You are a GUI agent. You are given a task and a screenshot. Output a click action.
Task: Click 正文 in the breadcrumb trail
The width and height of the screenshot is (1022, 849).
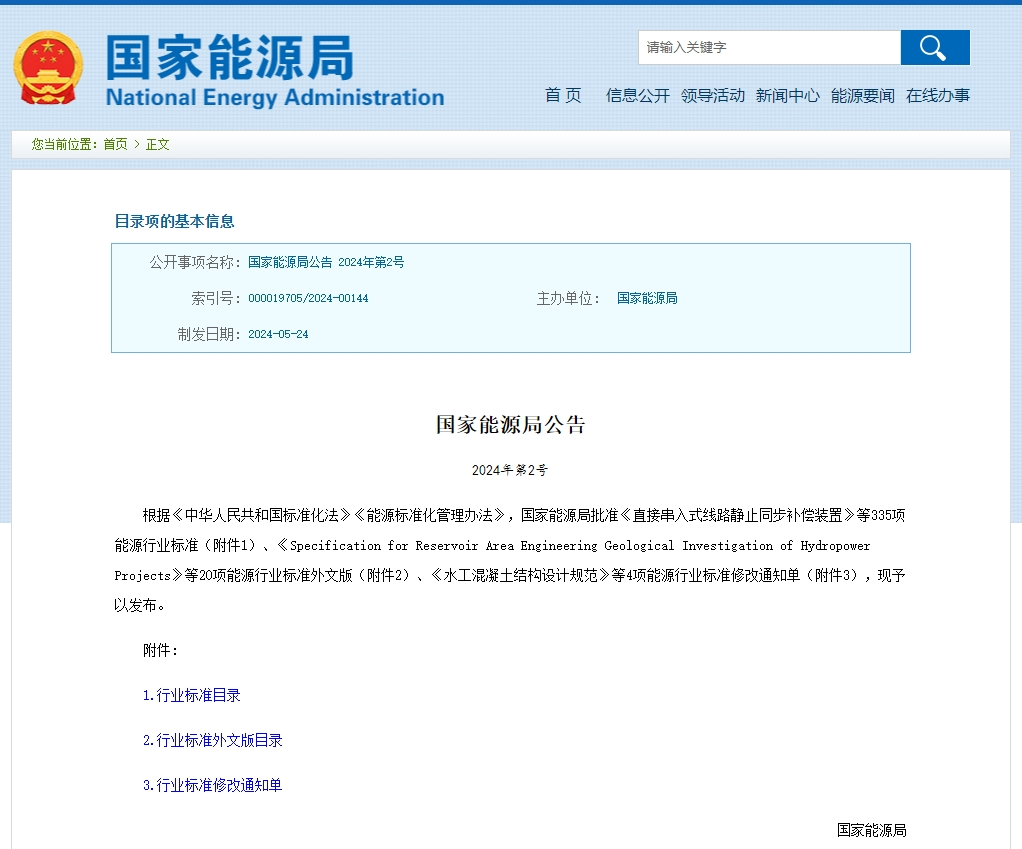158,144
